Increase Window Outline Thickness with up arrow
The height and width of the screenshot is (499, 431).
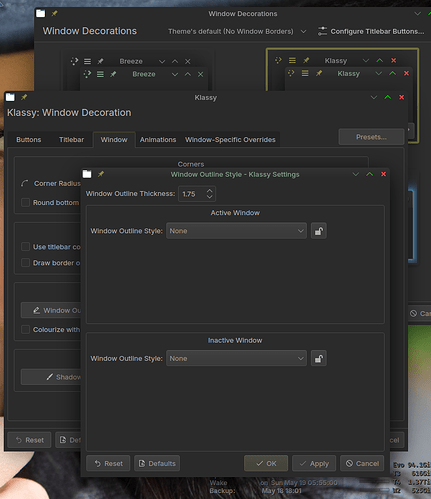point(209,191)
